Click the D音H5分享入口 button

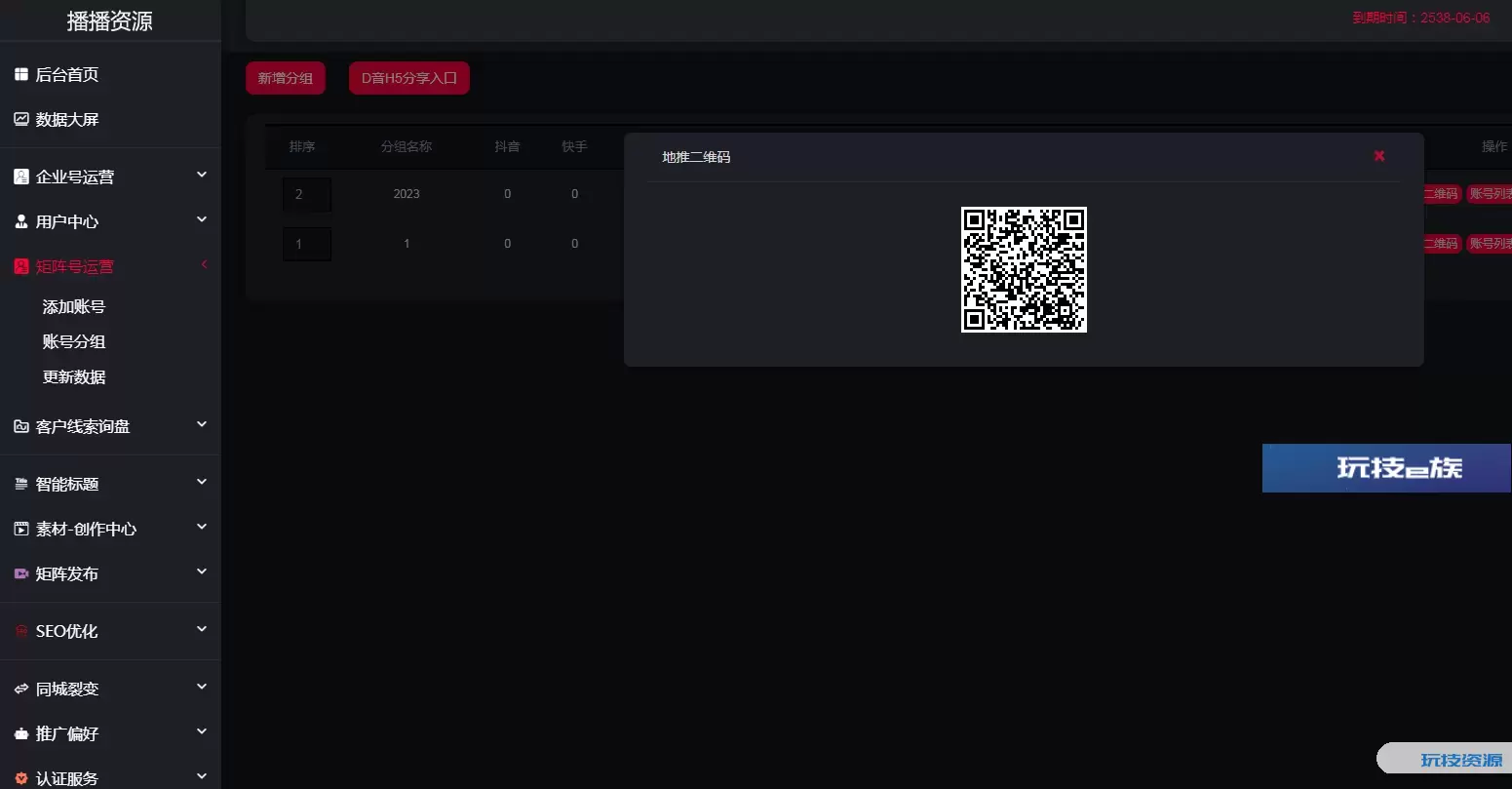[409, 78]
